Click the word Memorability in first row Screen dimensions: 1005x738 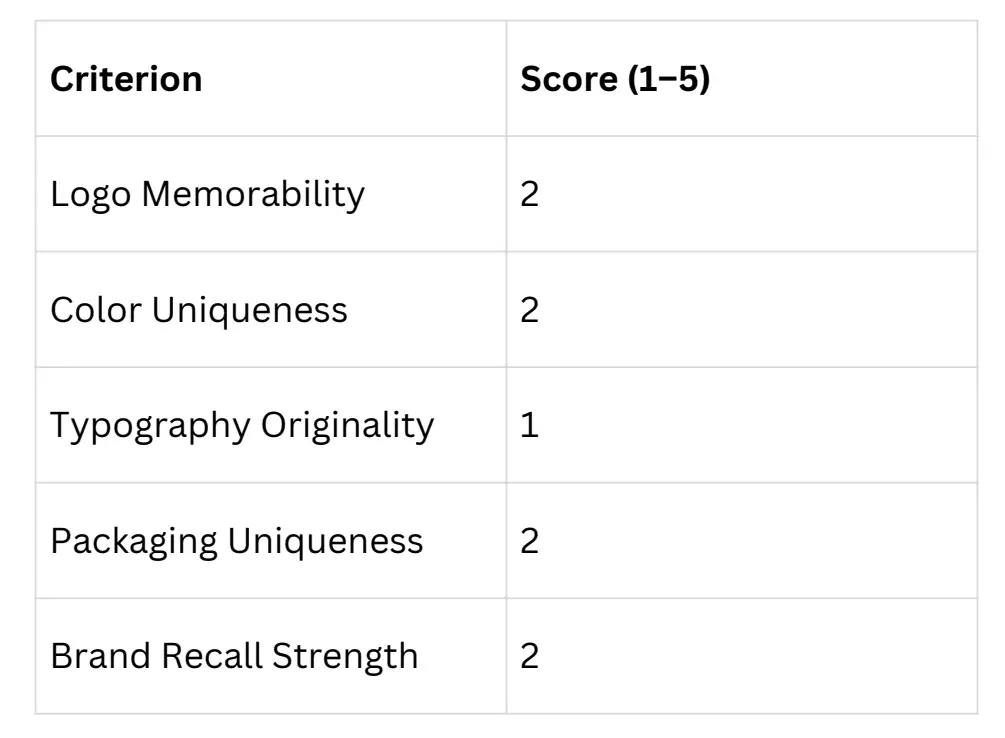tap(253, 195)
